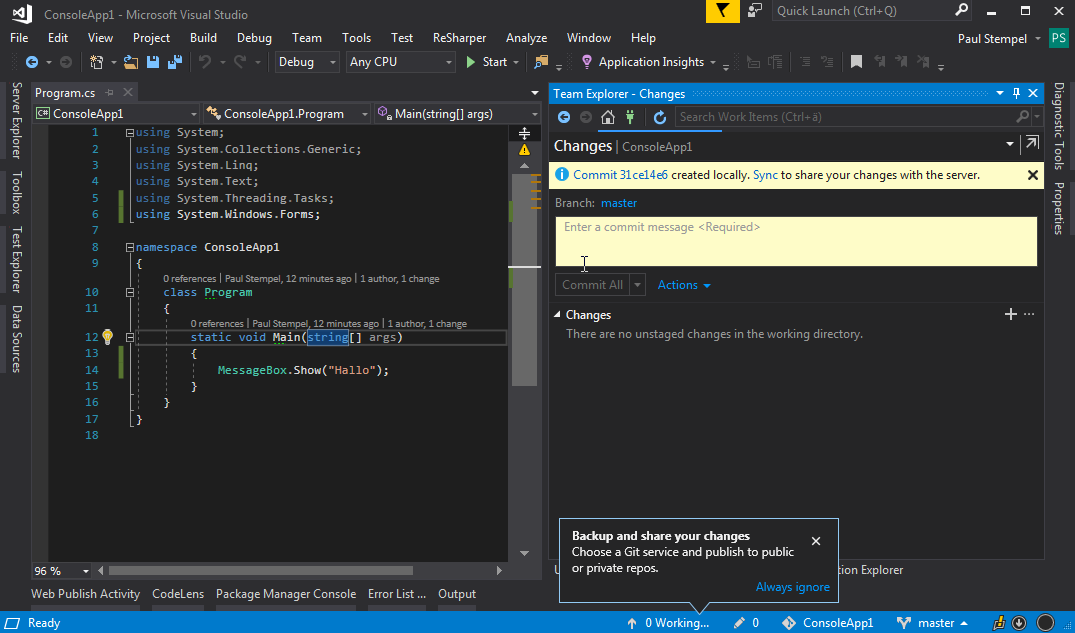Click the Navigate Backward toolbar arrow
Screen dimensions: 1075x633
point(32,62)
